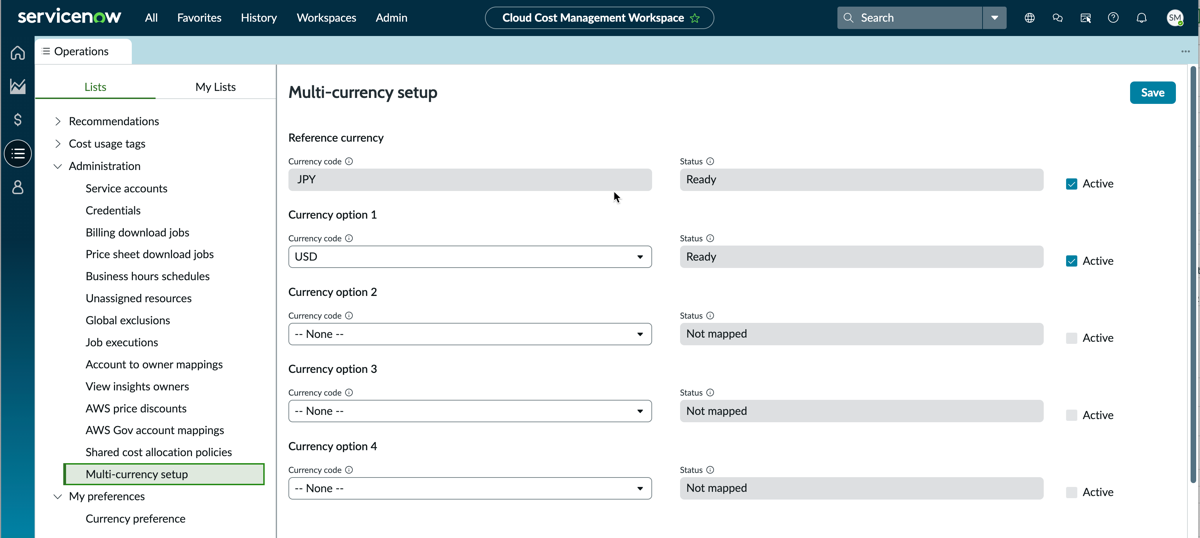Open Currency preference item
The width and height of the screenshot is (1200, 538).
pos(135,519)
